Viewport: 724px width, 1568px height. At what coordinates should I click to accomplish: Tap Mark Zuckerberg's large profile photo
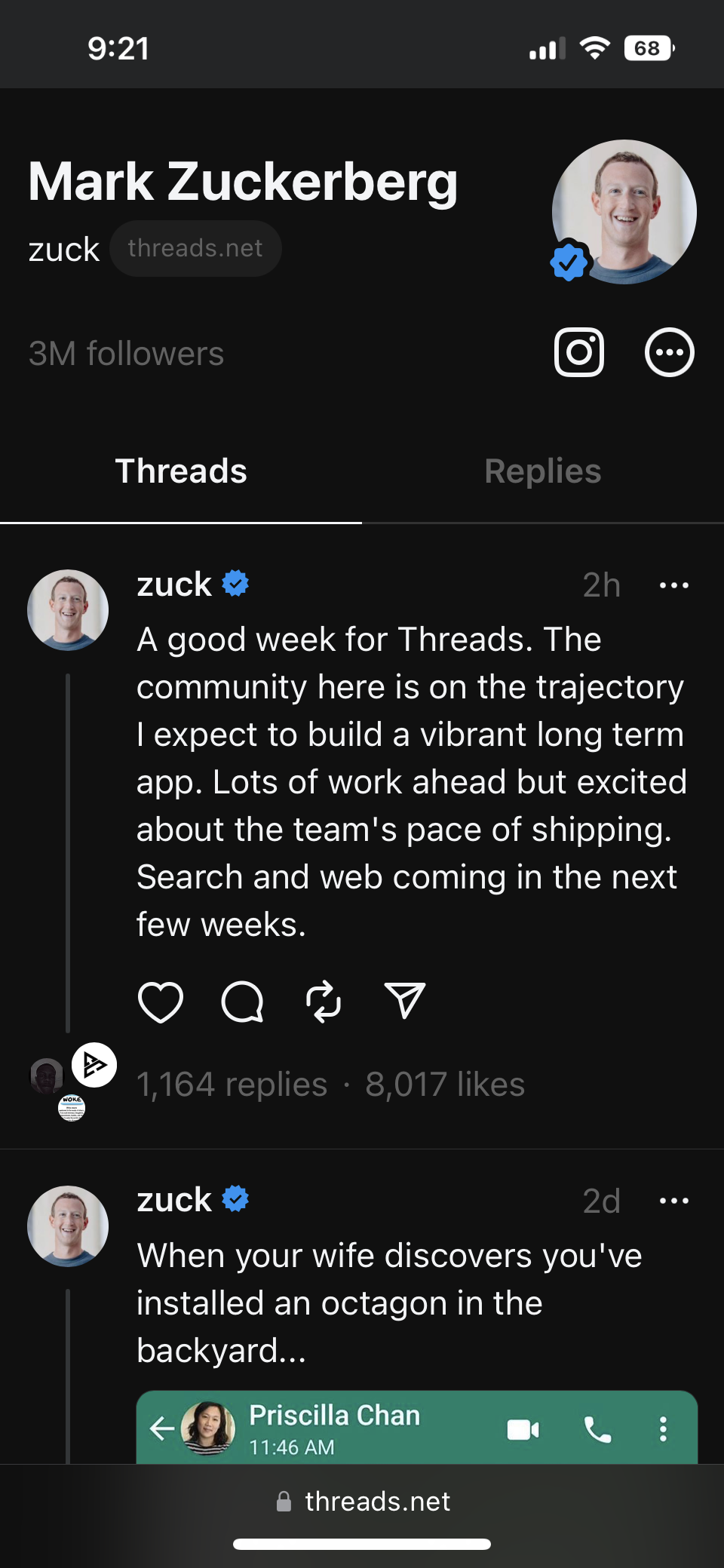624,212
